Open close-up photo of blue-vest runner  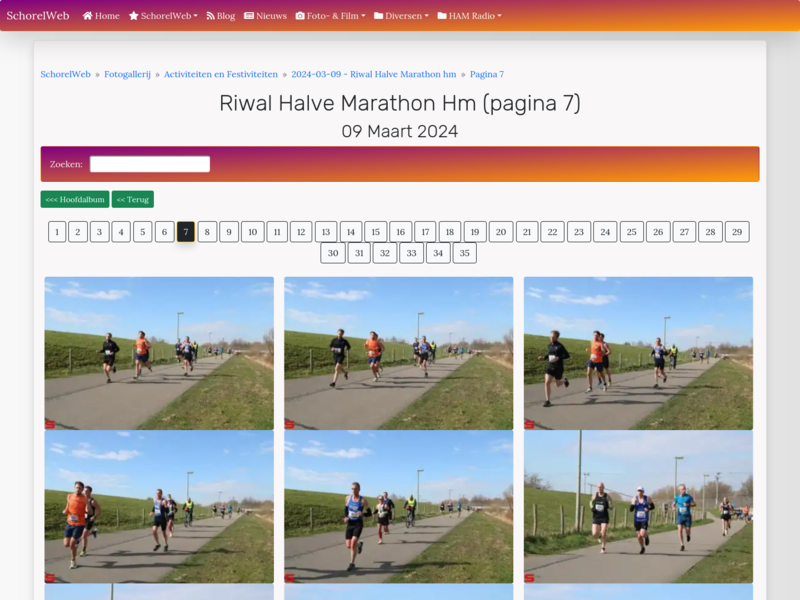398,507
